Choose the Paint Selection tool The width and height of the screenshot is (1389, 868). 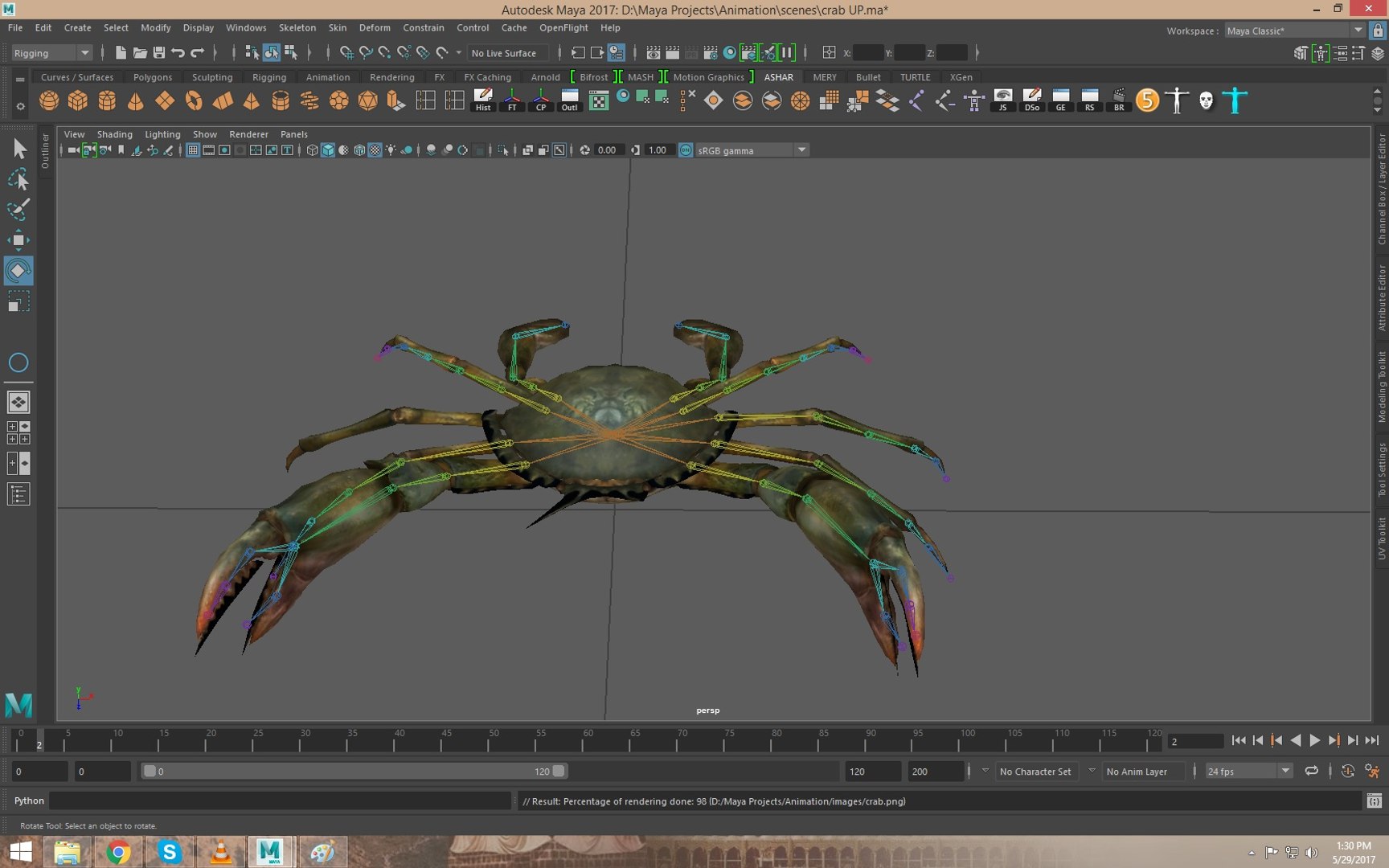(18, 210)
